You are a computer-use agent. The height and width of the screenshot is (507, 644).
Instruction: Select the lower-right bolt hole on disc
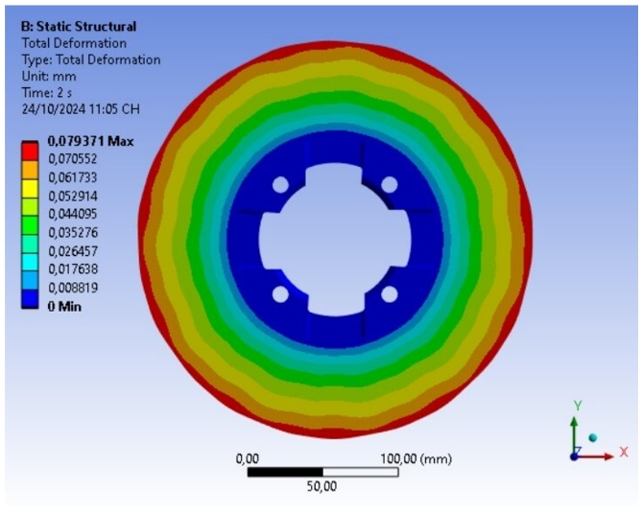[x=389, y=294]
